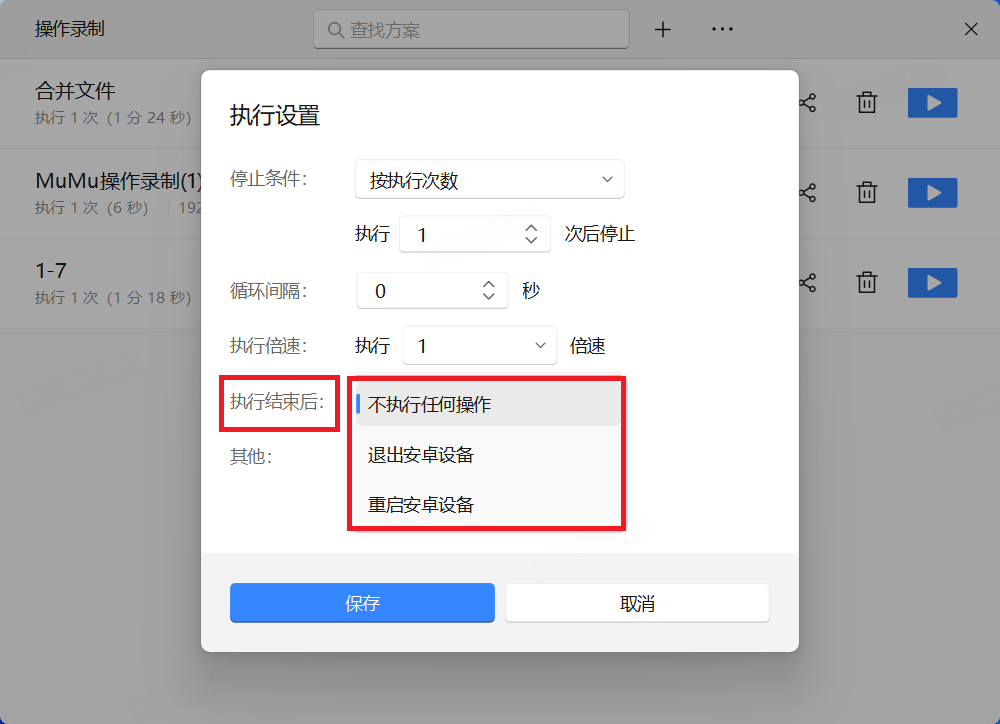
Task: Play the MuMu操作录制(1) recording
Action: coord(932,193)
